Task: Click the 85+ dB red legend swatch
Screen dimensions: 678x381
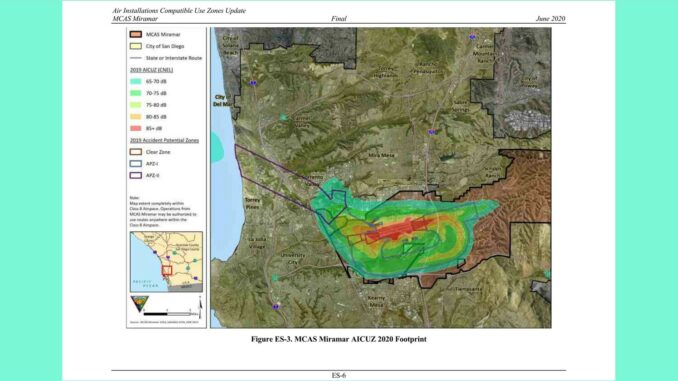Action: [136, 128]
